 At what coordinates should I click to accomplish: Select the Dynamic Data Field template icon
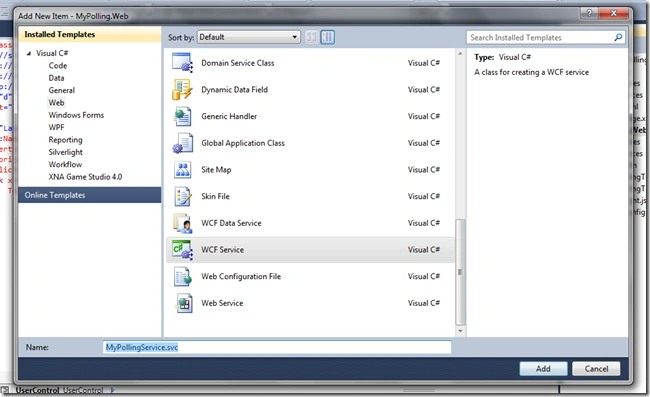coord(182,90)
